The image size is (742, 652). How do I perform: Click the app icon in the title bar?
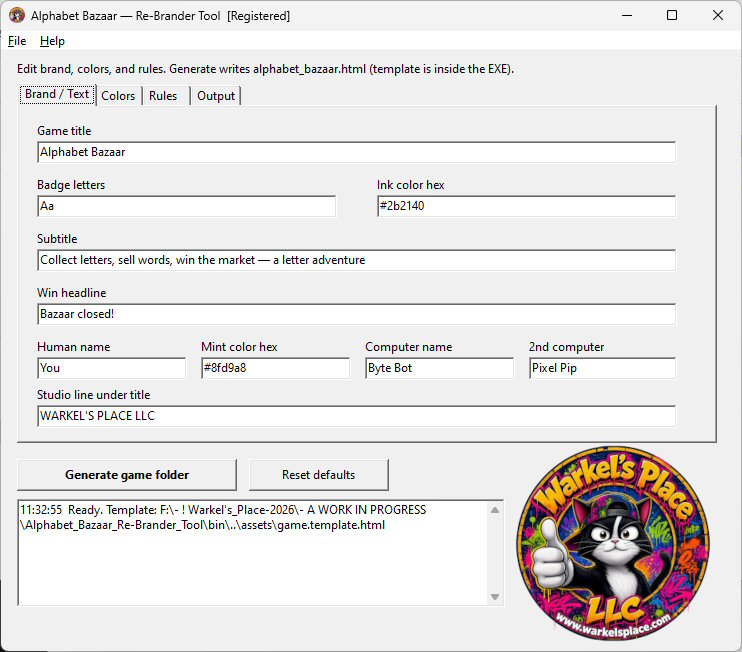point(17,15)
